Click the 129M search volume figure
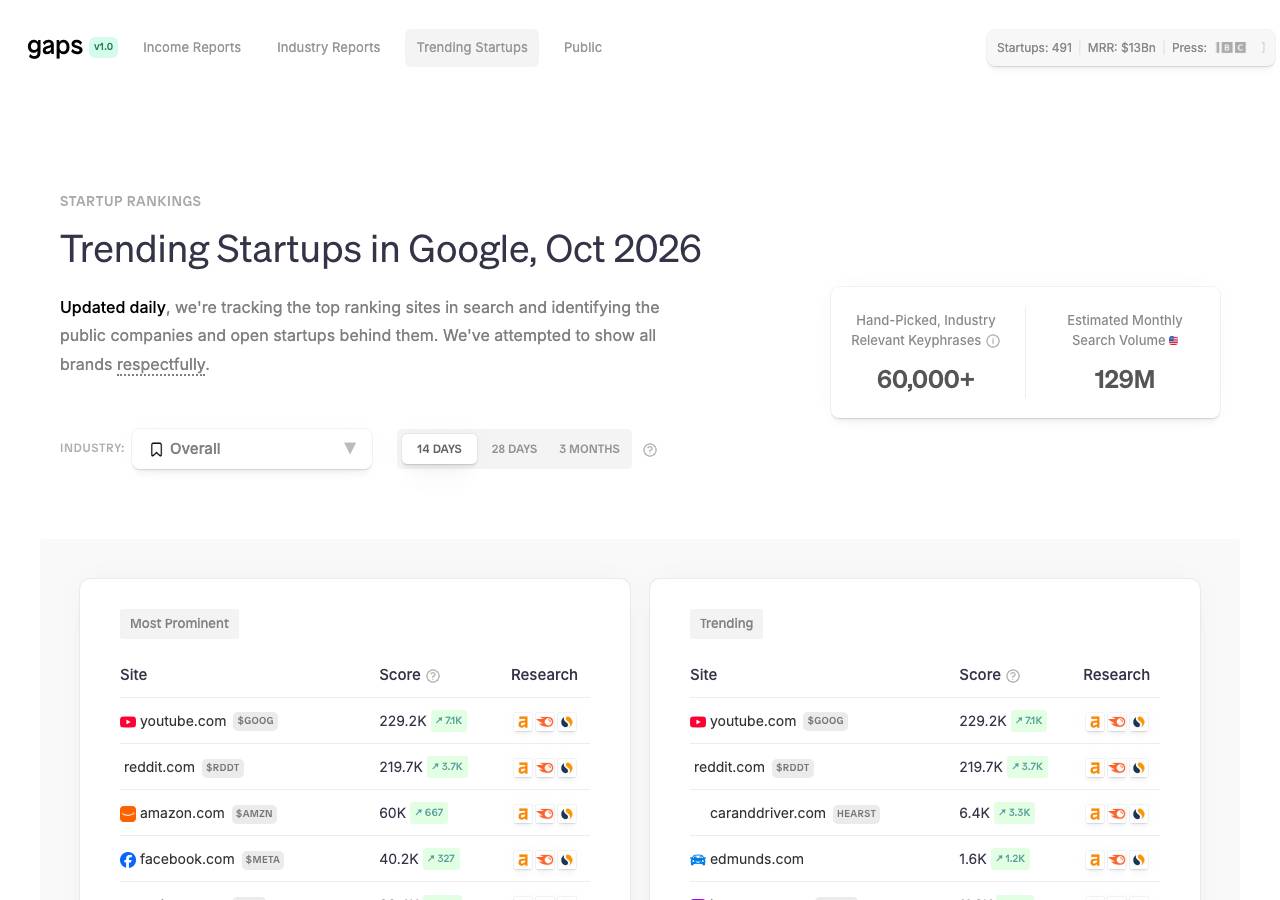Viewport: 1280px width, 900px height. 1125,379
